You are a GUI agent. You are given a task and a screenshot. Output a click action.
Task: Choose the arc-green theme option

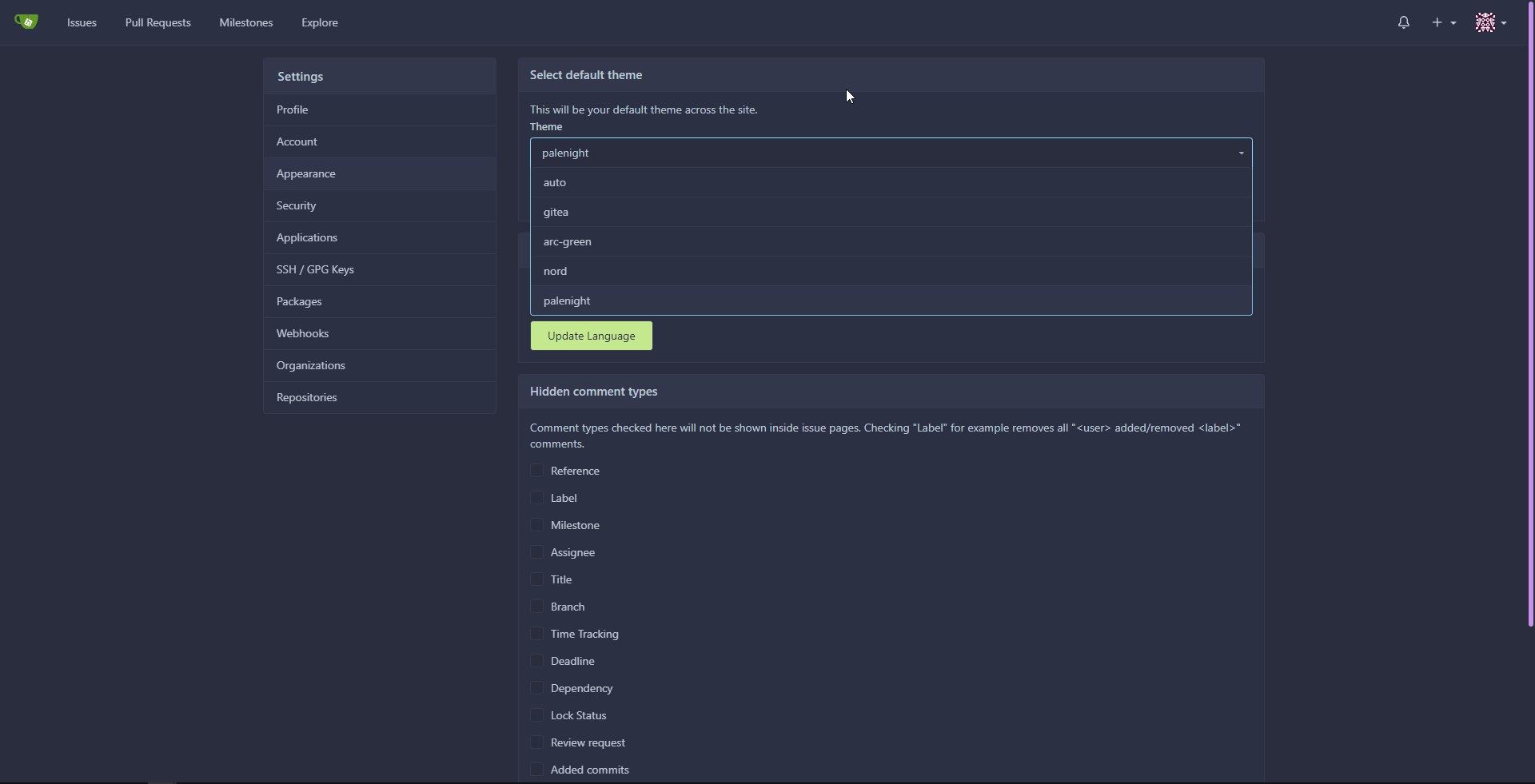coord(891,241)
